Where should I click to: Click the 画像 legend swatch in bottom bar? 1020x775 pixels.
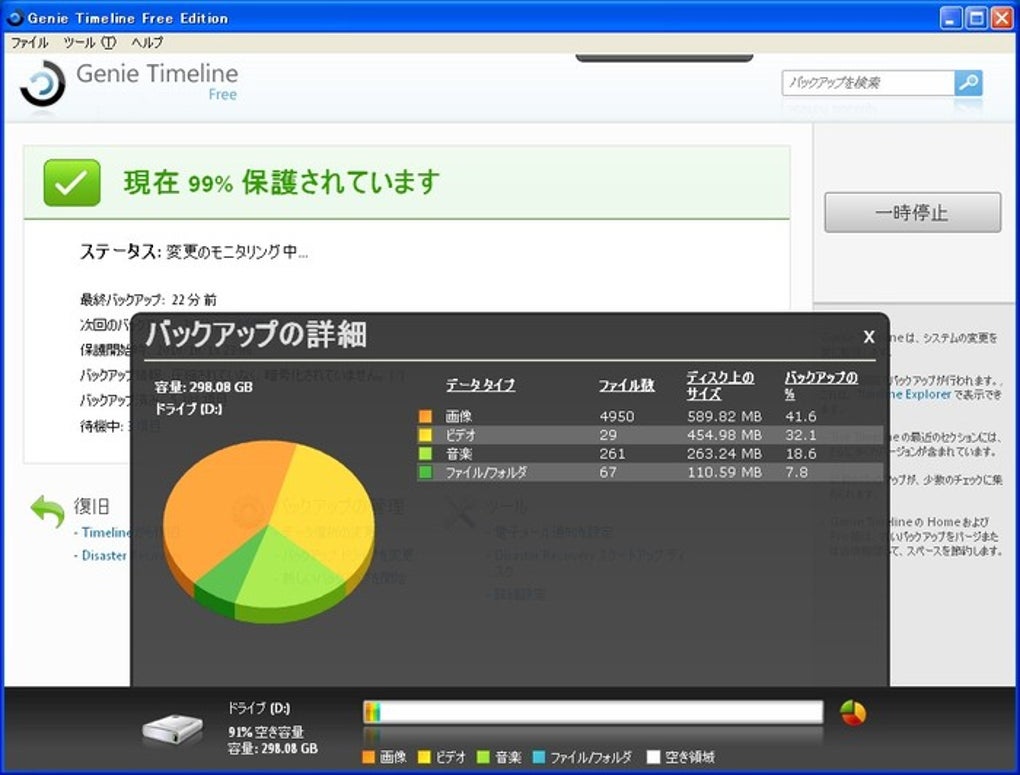(368, 757)
